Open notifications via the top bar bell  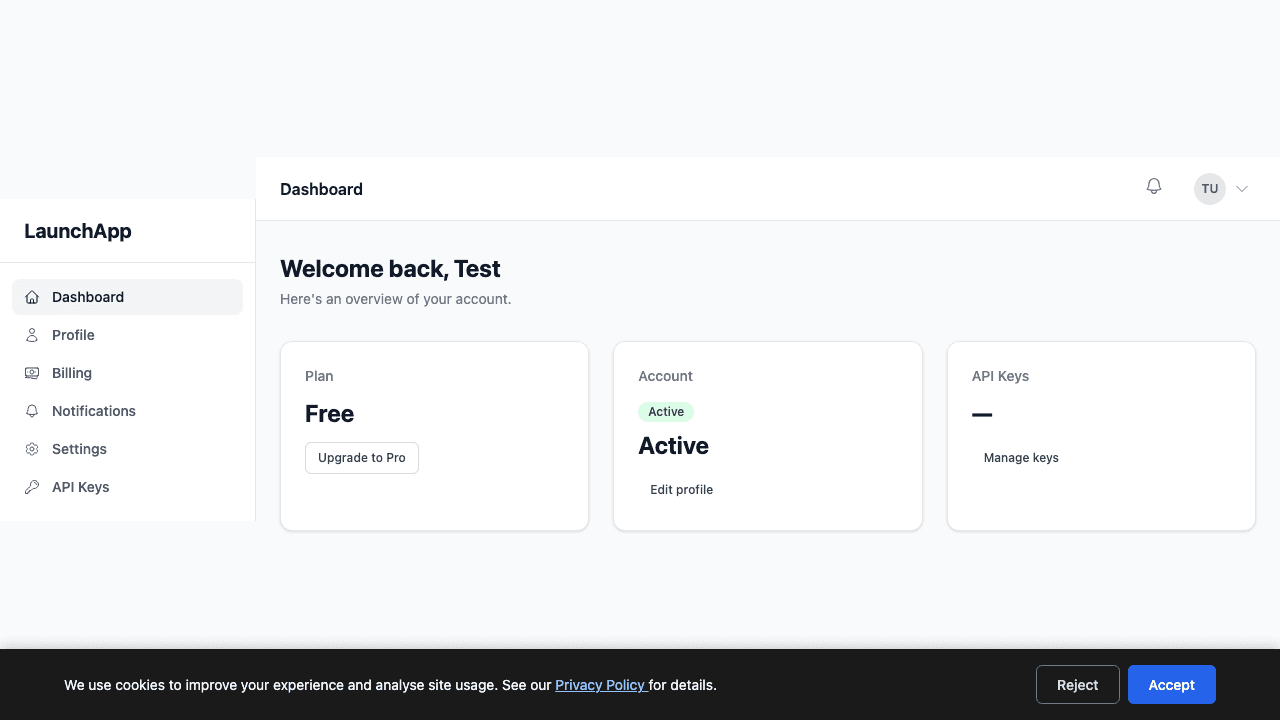pos(1153,186)
